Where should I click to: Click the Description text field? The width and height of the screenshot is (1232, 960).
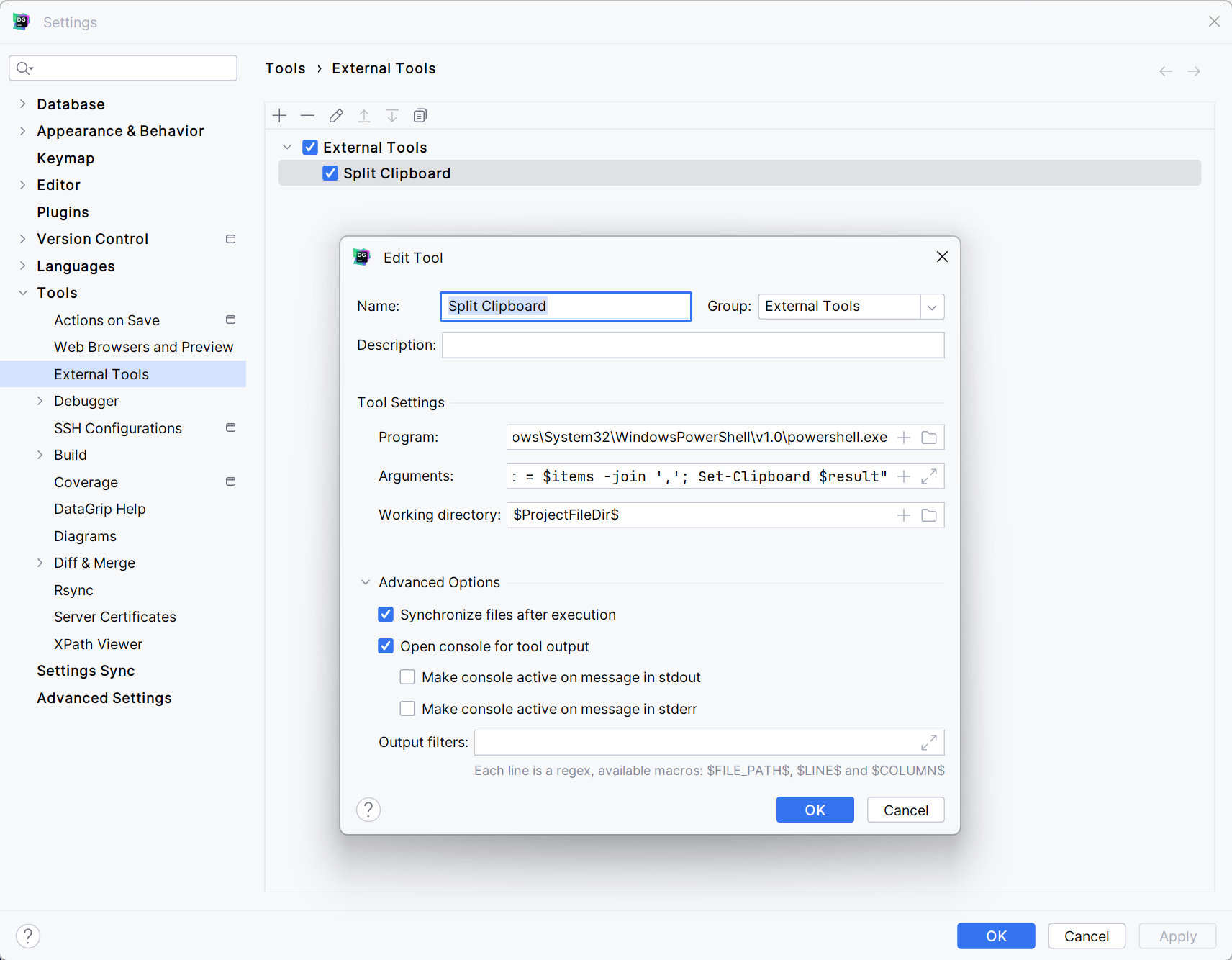(692, 345)
